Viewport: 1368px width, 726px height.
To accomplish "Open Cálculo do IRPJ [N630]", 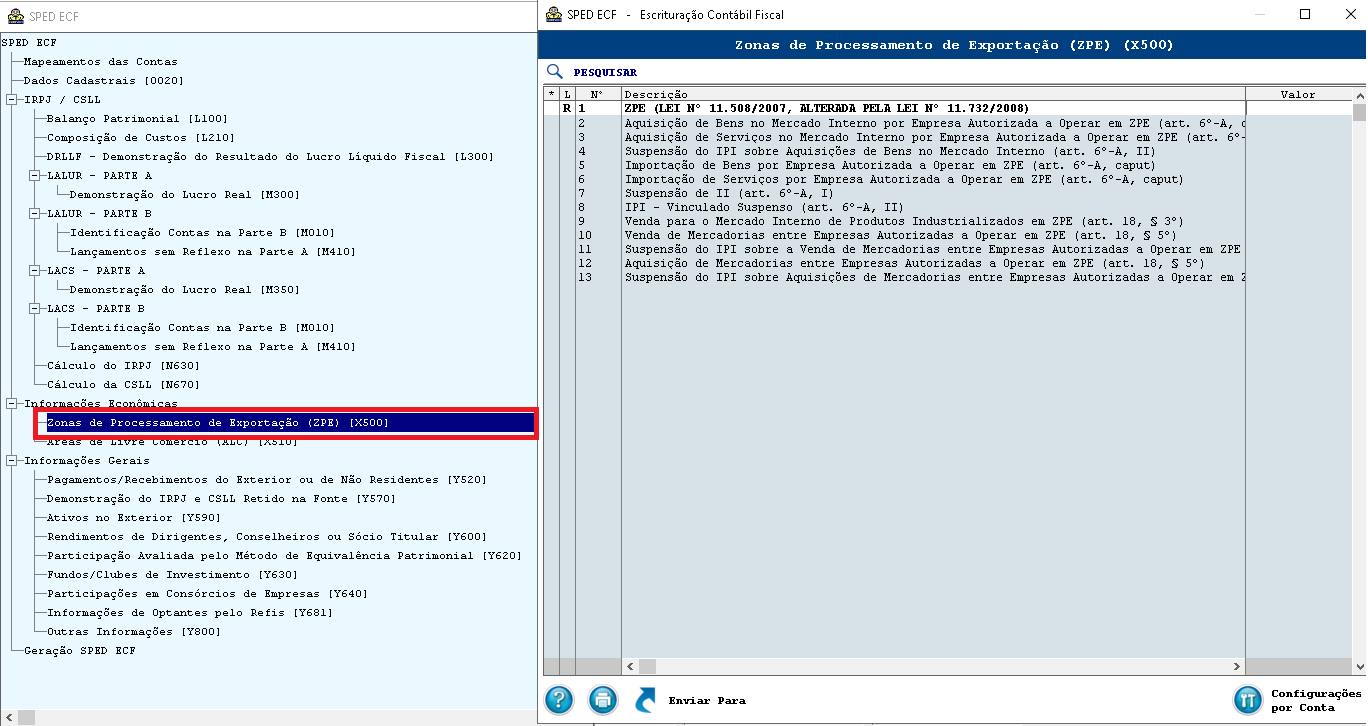I will [x=123, y=365].
